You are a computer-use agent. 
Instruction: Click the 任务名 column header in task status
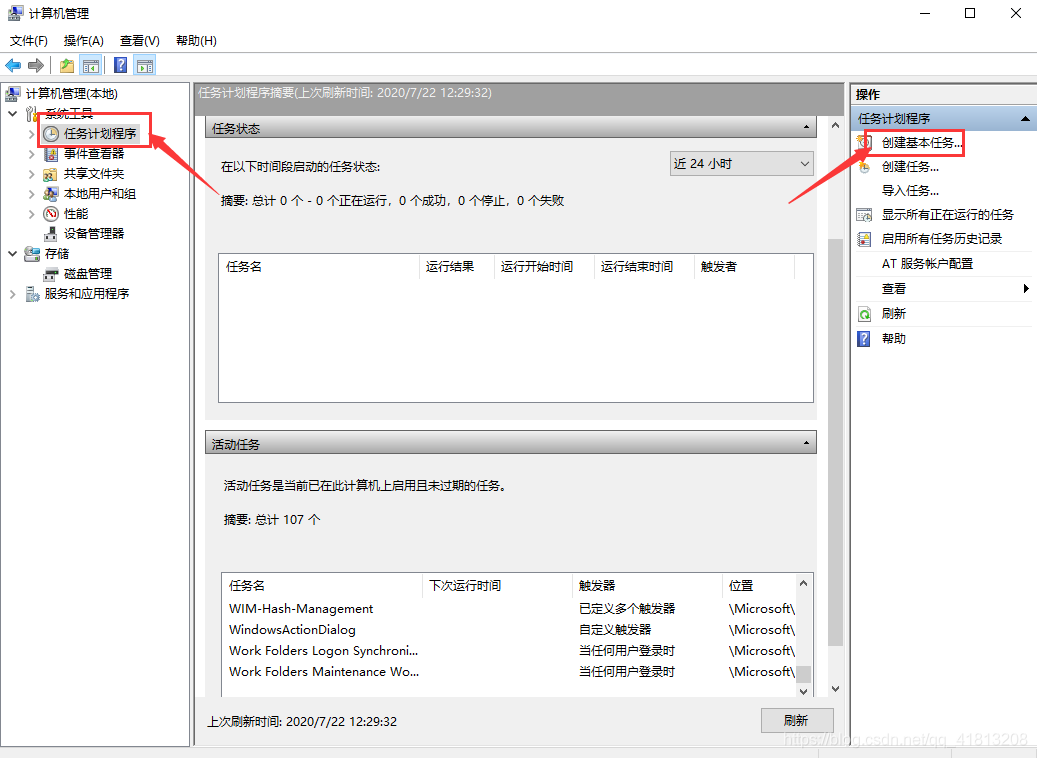pos(319,267)
